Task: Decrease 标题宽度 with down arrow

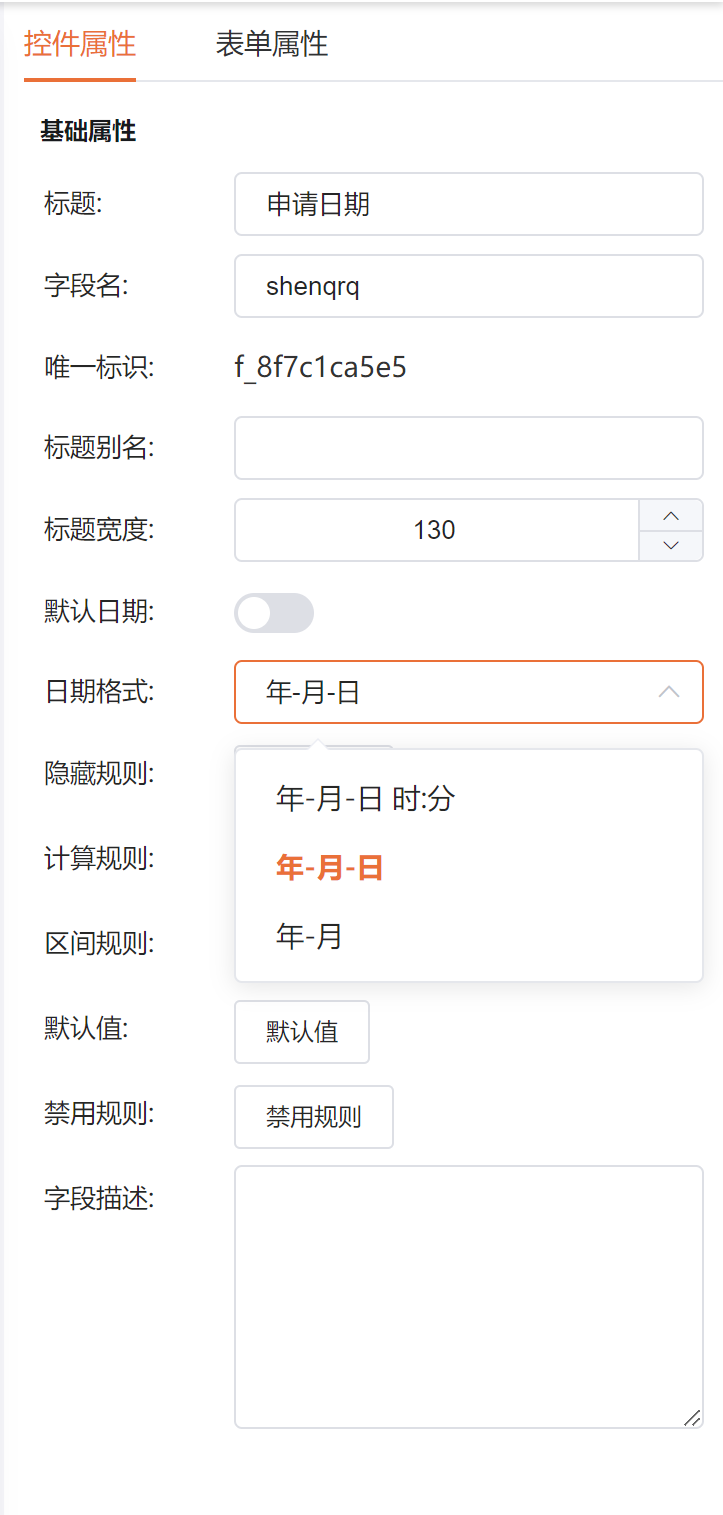Action: coord(671,545)
